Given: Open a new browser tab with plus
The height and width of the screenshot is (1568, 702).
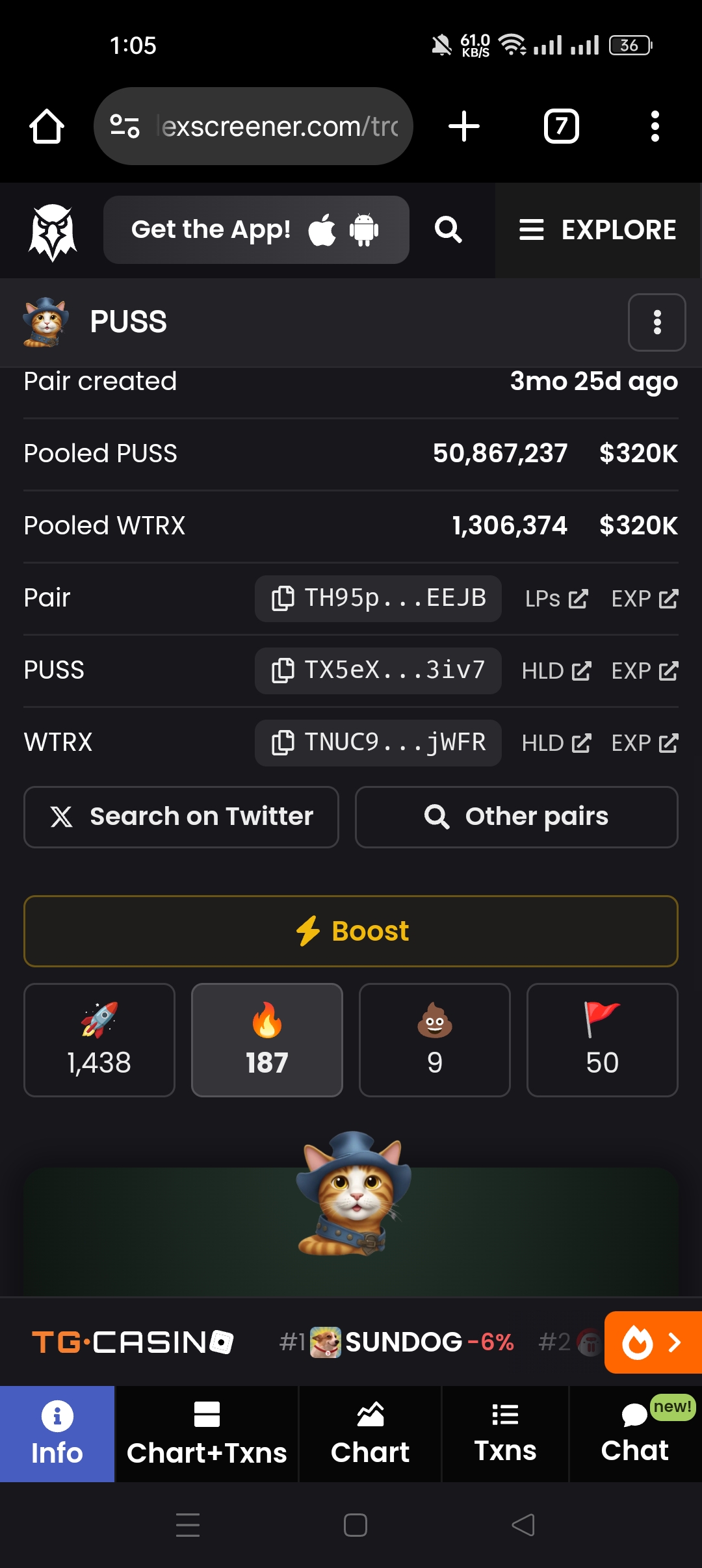Looking at the screenshot, I should tap(464, 126).
